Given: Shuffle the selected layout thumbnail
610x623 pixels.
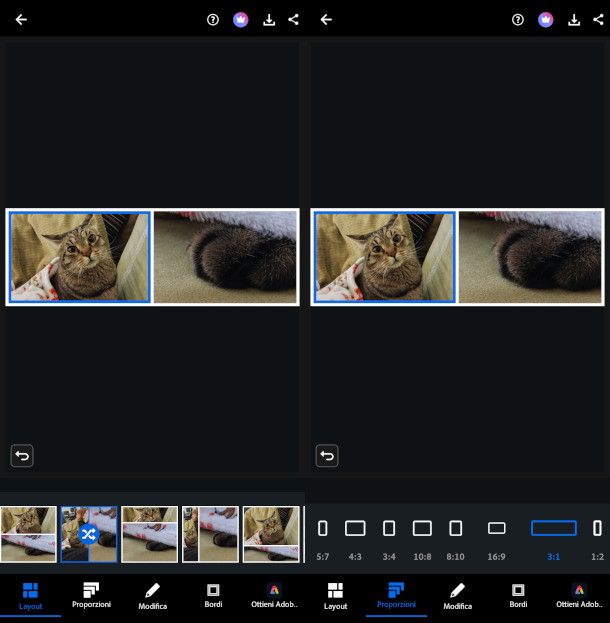Looking at the screenshot, I should (89, 534).
